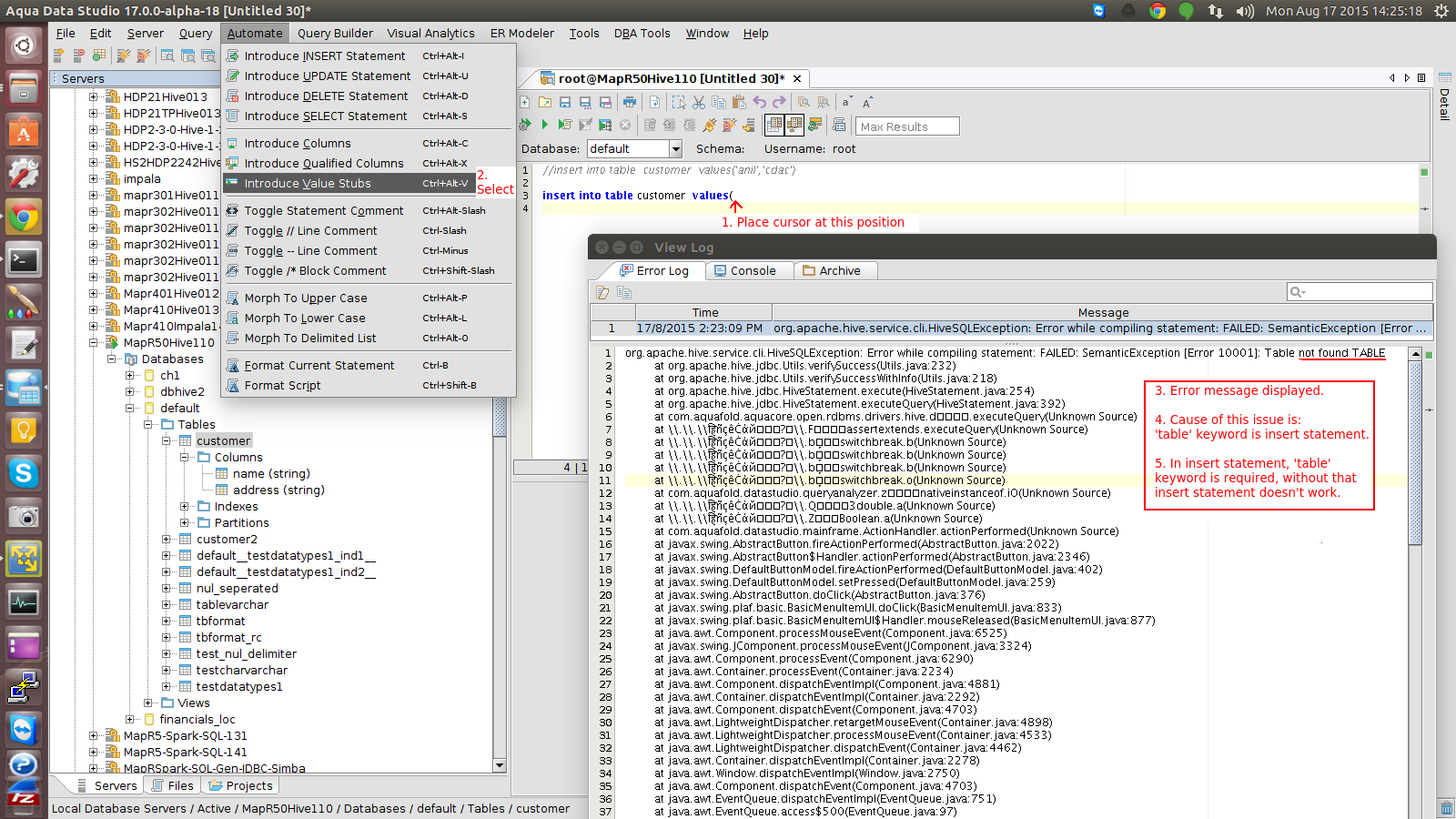Select the tablevarchar table in tree
The width and height of the screenshot is (1456, 819).
pyautogui.click(x=232, y=605)
